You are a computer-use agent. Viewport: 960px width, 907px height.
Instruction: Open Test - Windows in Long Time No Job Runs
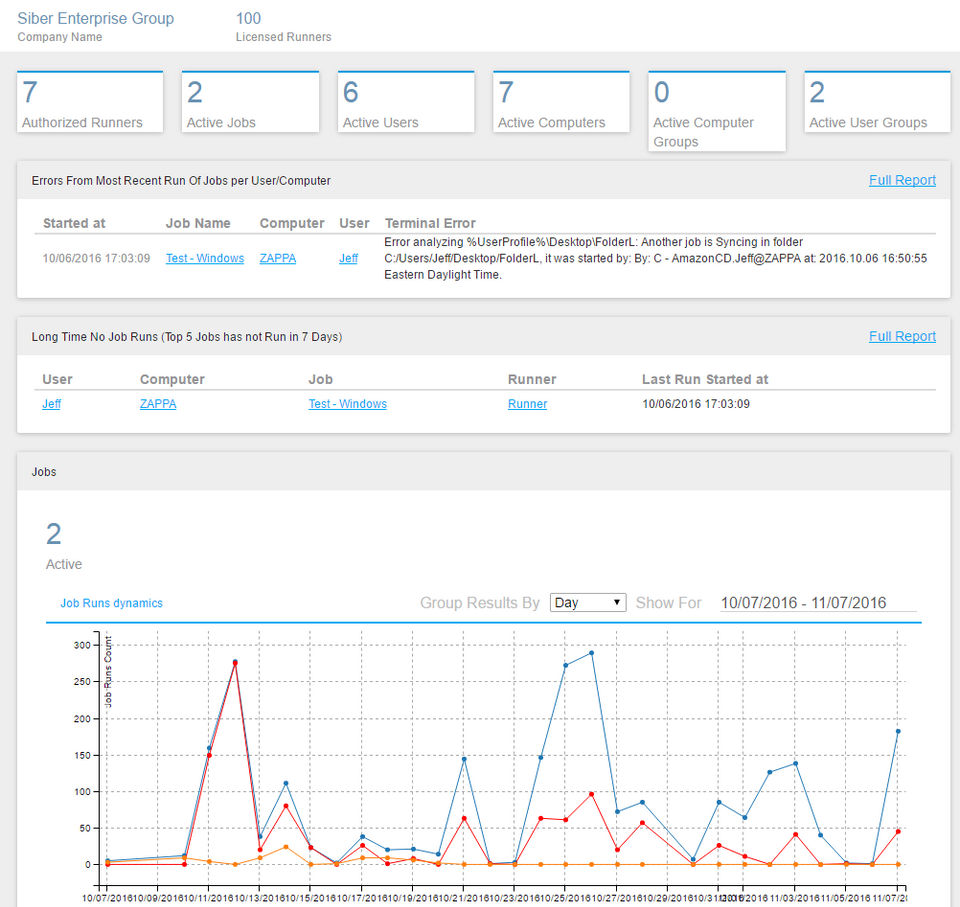click(347, 404)
